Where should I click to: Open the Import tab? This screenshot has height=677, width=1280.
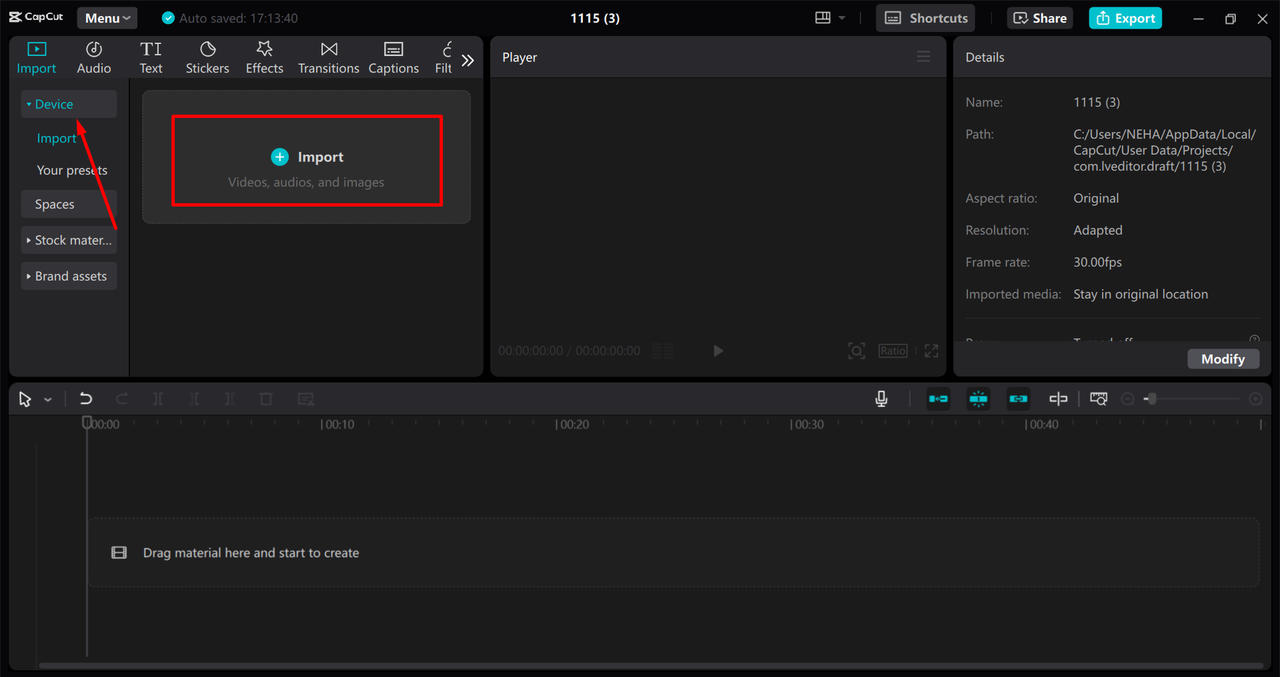pyautogui.click(x=36, y=58)
